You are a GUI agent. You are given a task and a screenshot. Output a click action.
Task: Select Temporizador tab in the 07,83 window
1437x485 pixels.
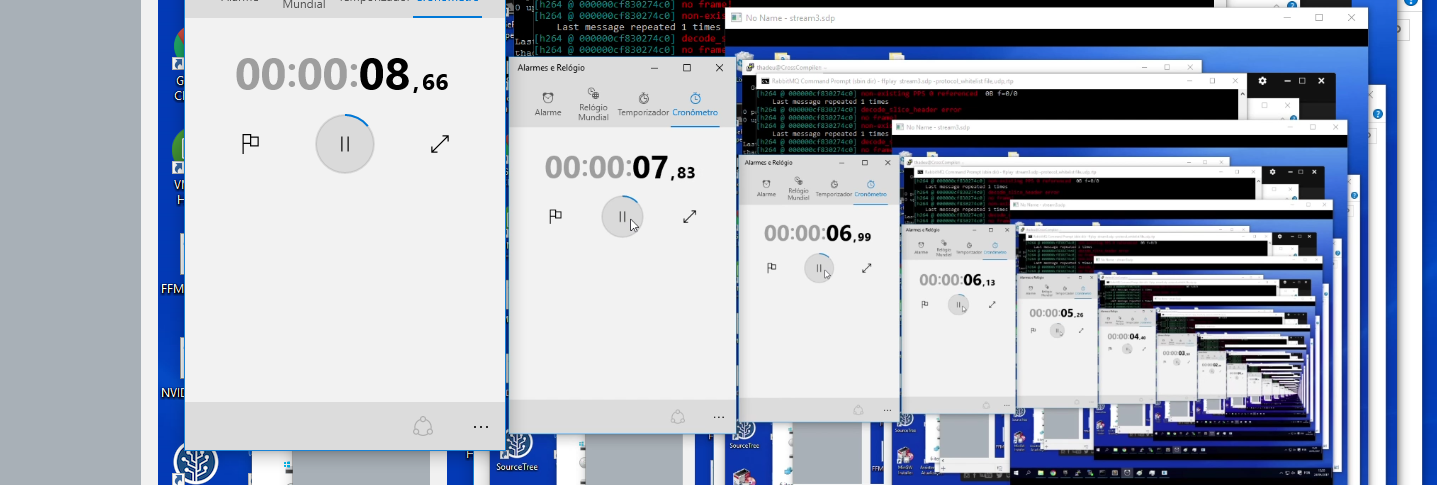(643, 104)
